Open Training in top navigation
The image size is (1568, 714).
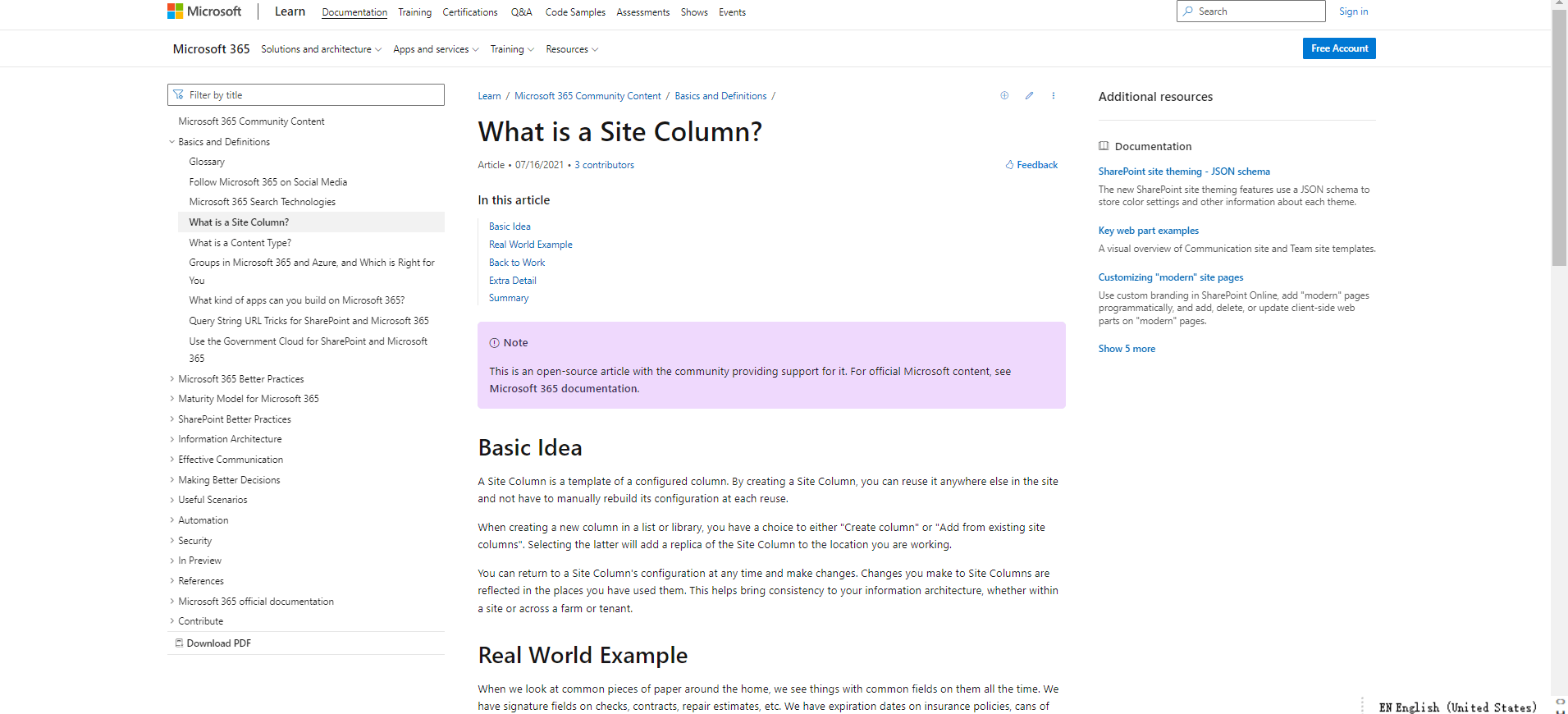pyautogui.click(x=414, y=12)
